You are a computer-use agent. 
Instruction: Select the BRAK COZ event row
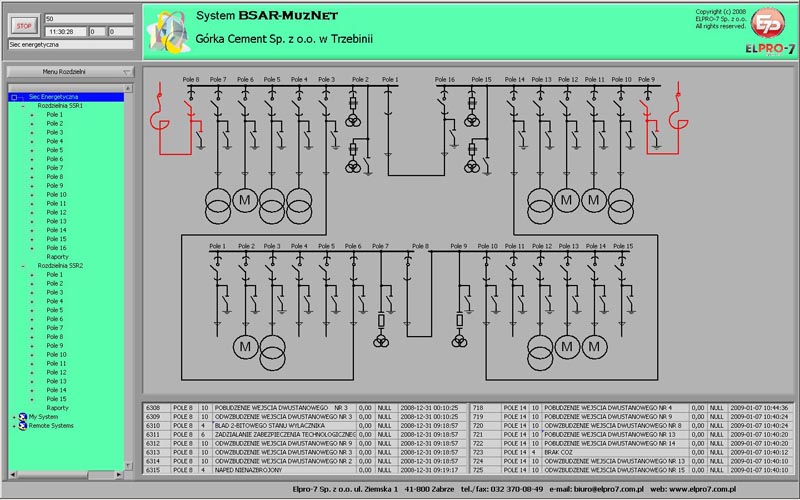click(632, 452)
